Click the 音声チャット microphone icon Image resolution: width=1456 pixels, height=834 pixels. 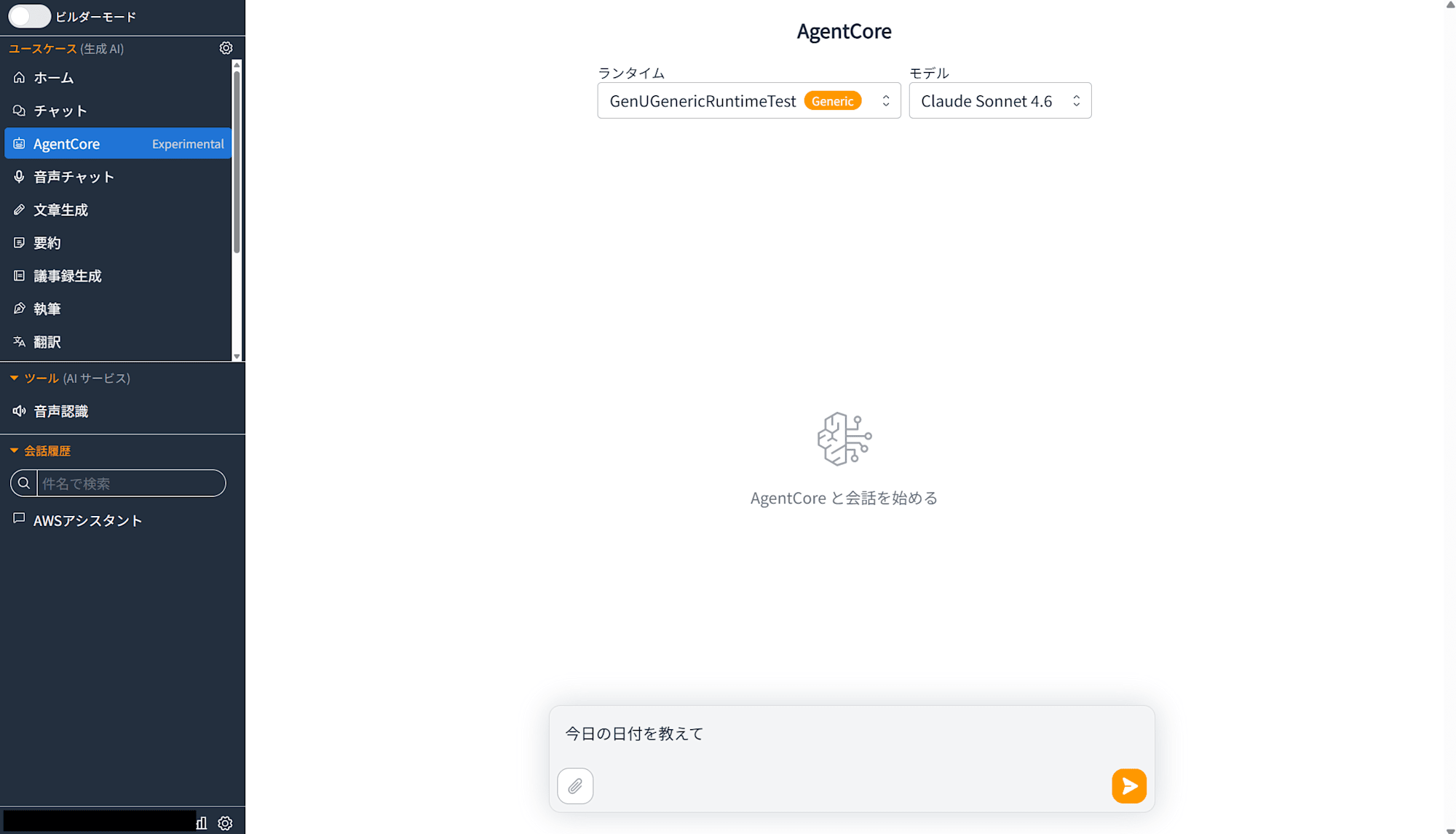click(x=18, y=176)
